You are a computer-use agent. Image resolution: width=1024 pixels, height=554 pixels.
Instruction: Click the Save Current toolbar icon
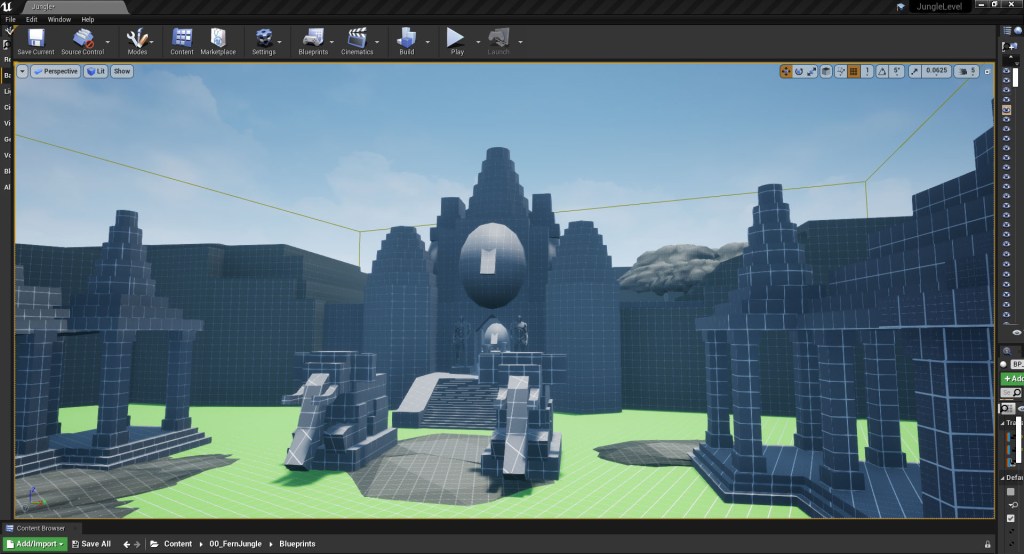click(x=36, y=40)
